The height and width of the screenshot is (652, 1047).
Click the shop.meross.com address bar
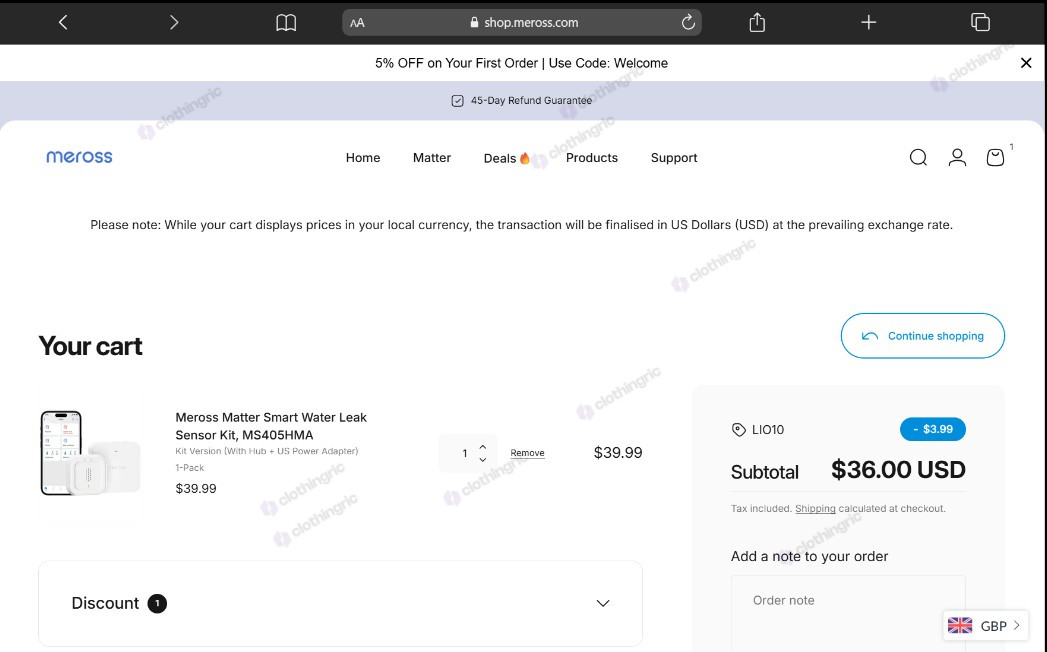pyautogui.click(x=521, y=23)
